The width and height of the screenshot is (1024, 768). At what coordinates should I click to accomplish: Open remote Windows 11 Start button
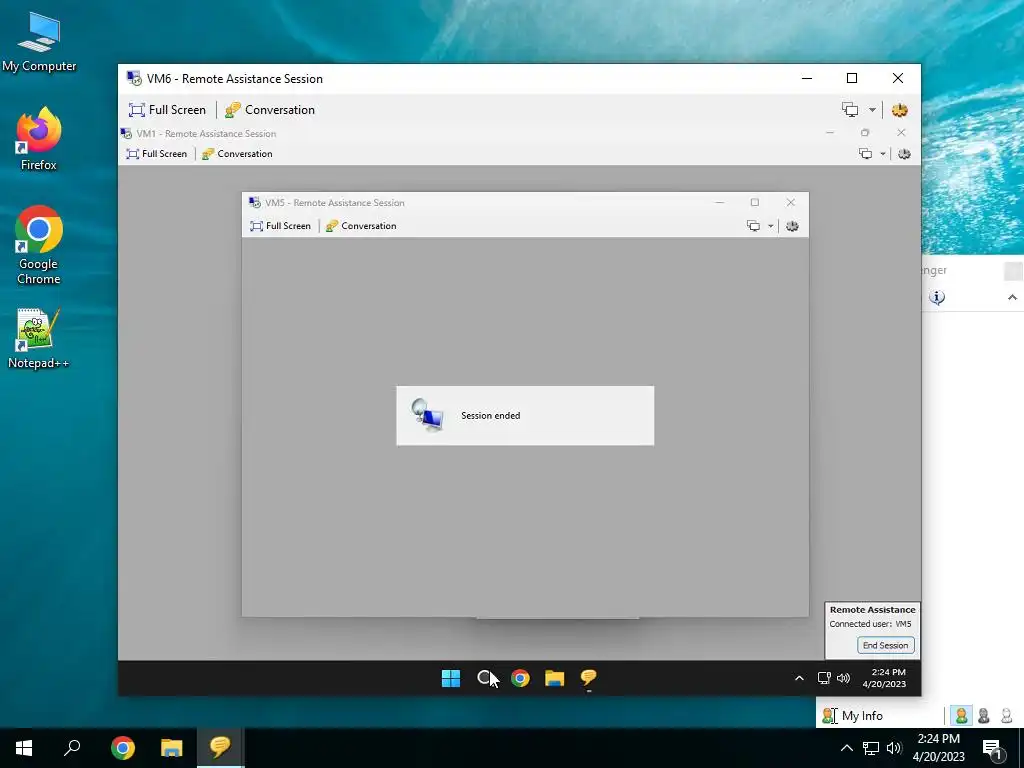tap(451, 679)
